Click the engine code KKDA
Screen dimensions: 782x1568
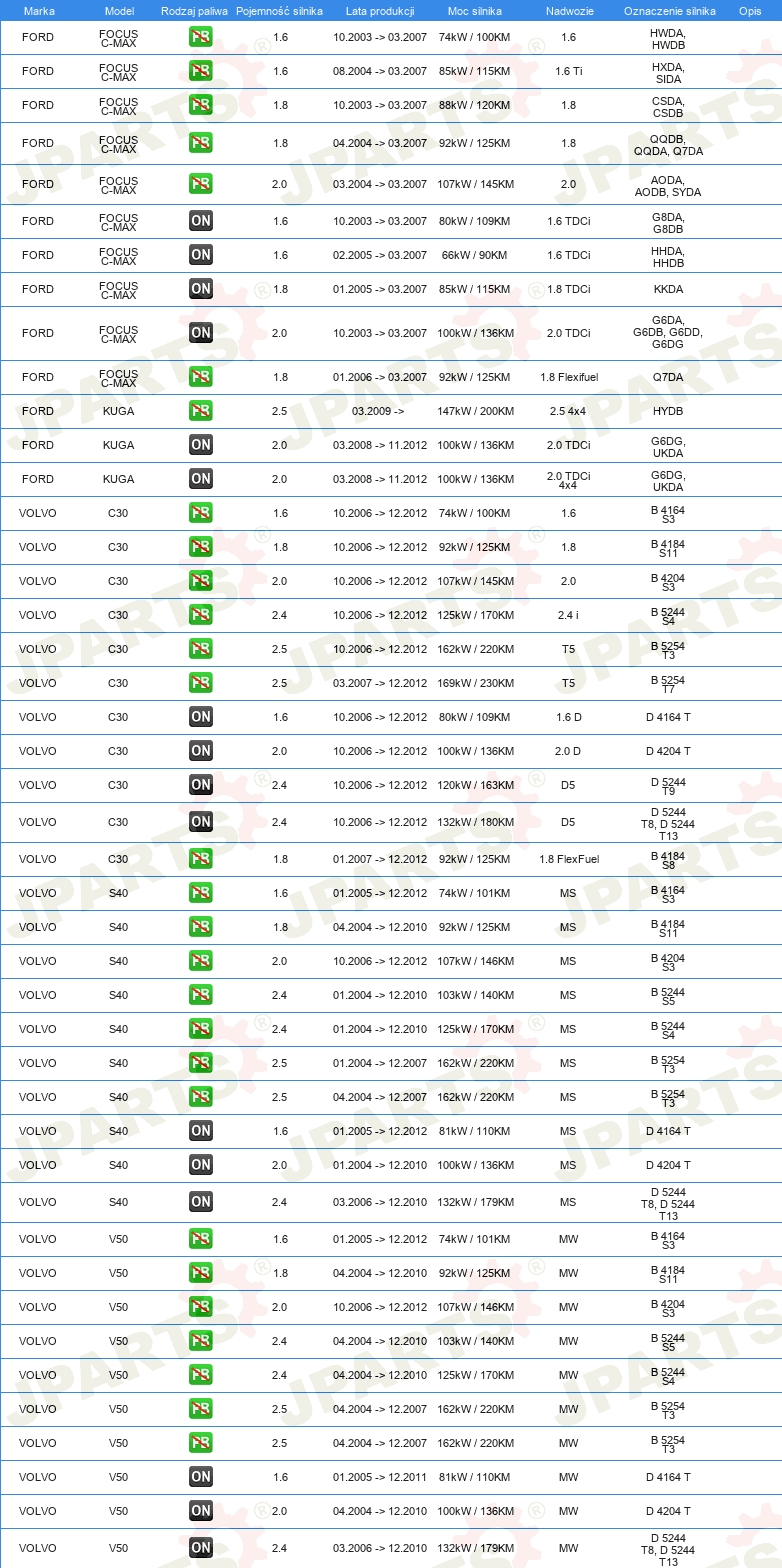(x=668, y=290)
